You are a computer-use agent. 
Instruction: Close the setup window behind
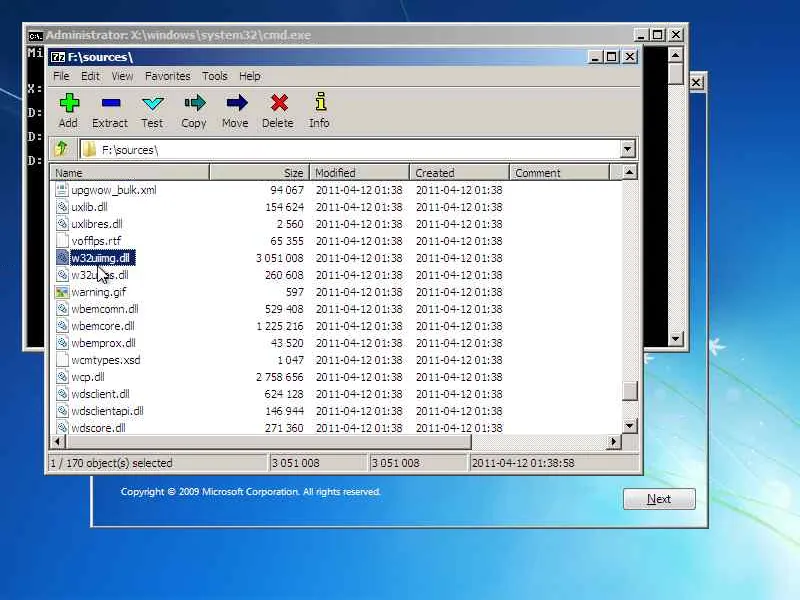coord(696,82)
